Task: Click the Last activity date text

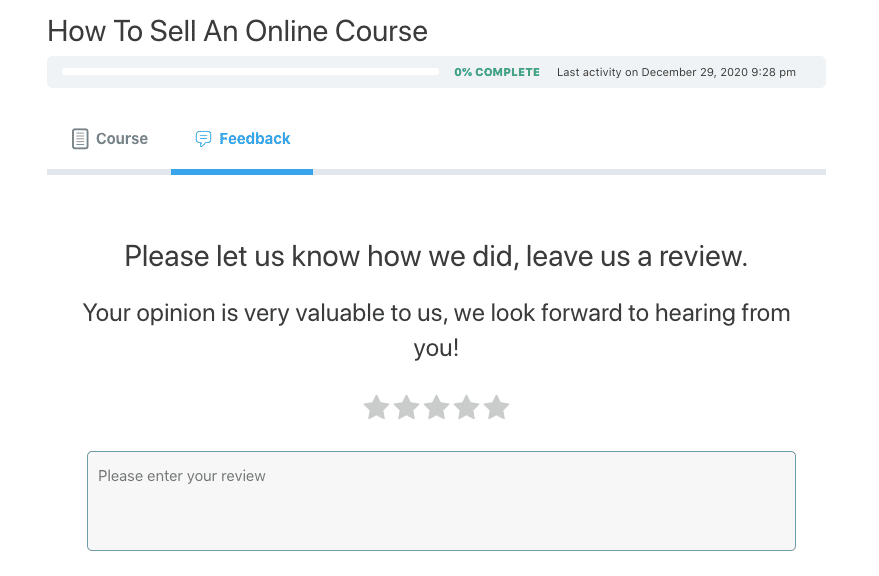Action: (x=676, y=72)
